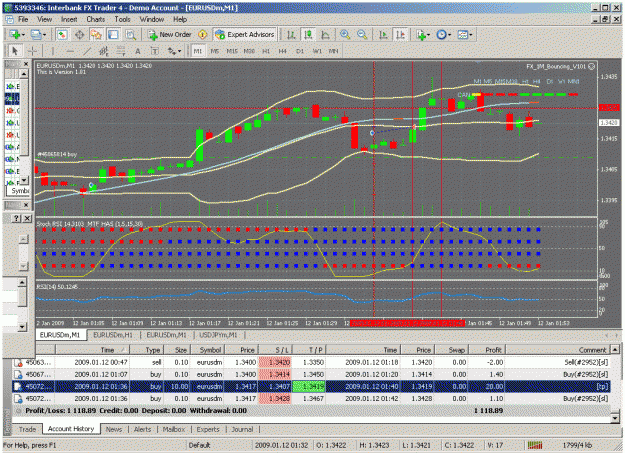
Task: Zoom out on the chart
Action: (362, 35)
